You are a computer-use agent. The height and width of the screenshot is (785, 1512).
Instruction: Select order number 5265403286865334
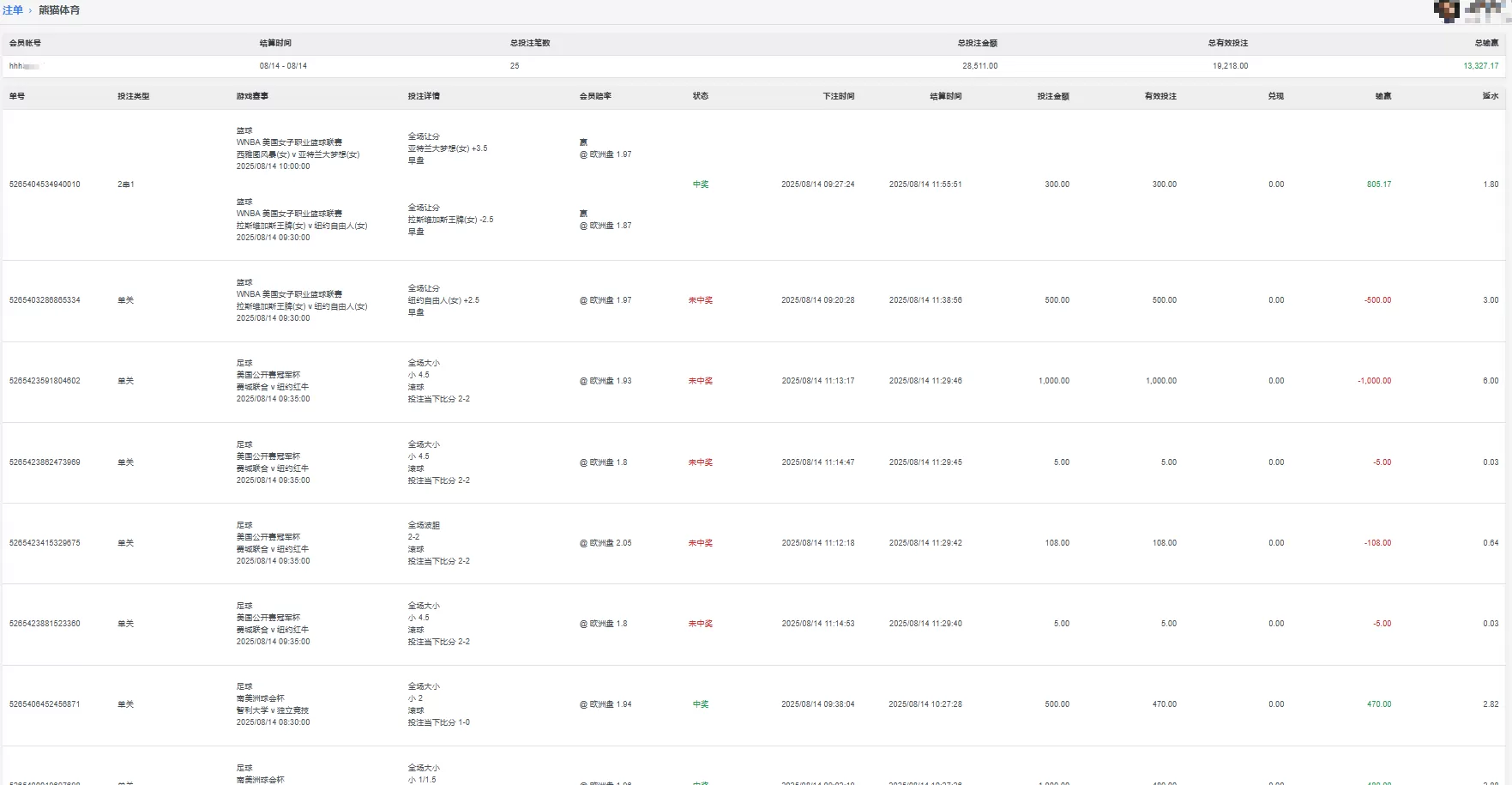coord(45,300)
